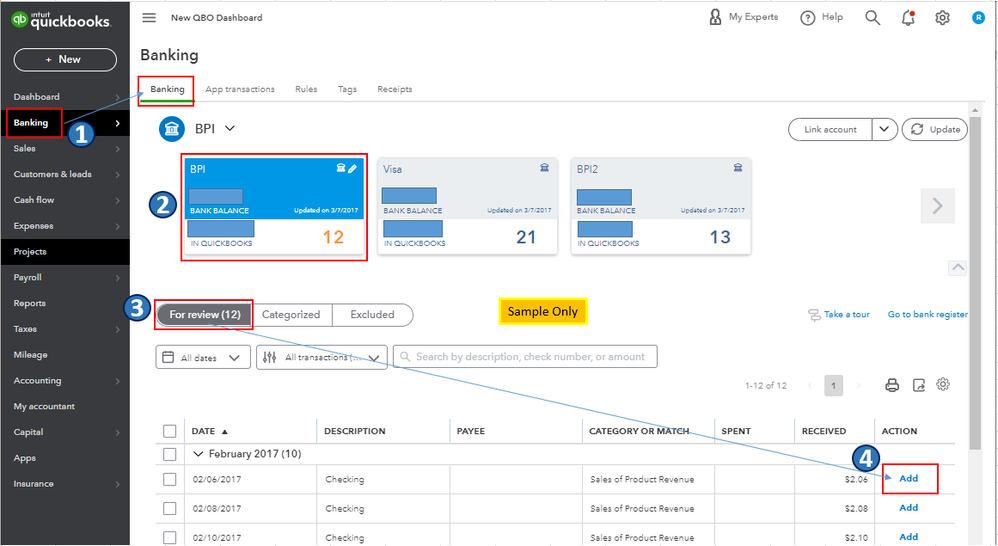Click the scrollbar up arrow
The width and height of the screenshot is (998, 546).
point(975,110)
